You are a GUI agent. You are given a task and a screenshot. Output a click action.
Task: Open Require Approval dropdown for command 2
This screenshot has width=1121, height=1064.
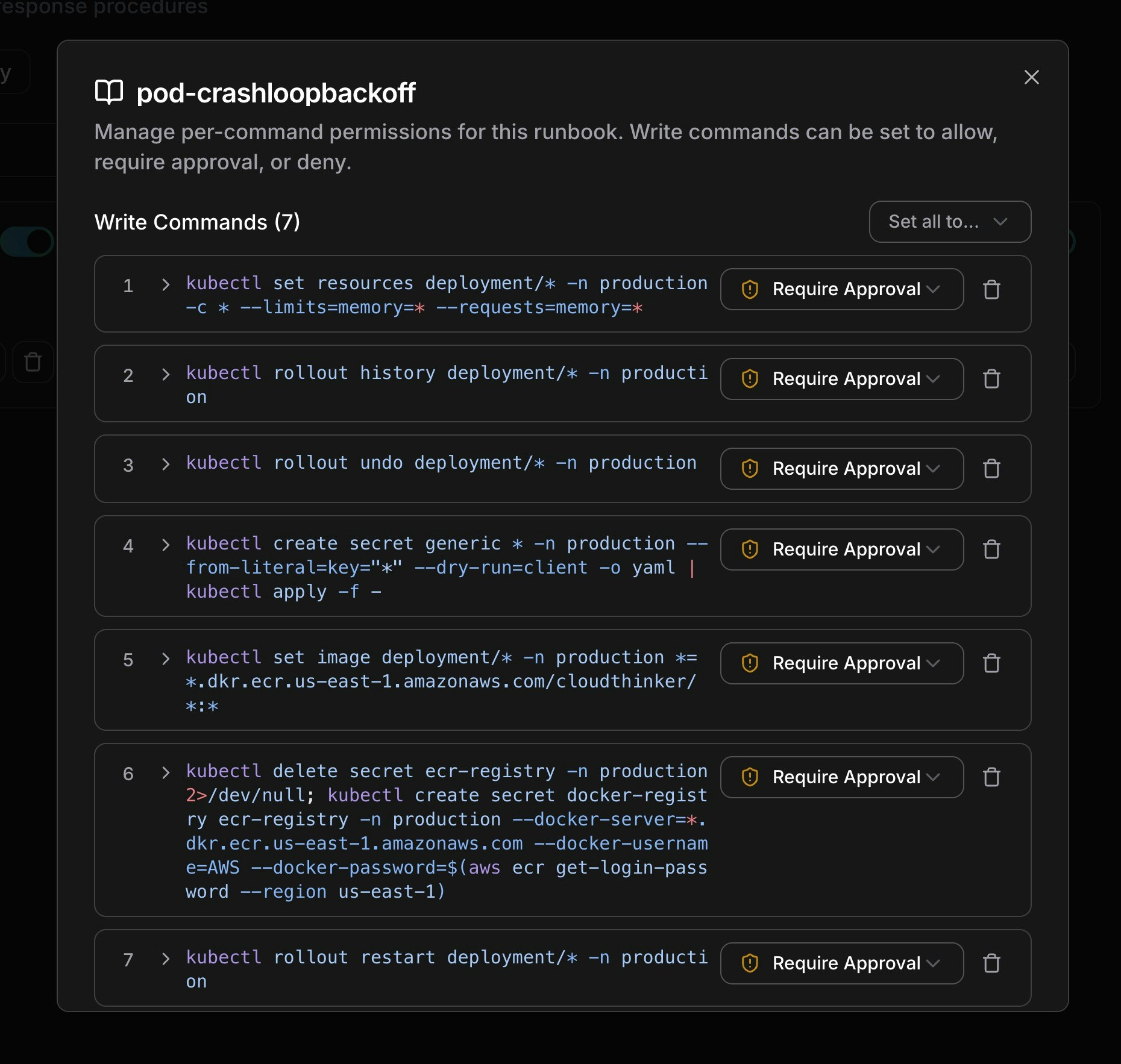pyautogui.click(x=841, y=379)
